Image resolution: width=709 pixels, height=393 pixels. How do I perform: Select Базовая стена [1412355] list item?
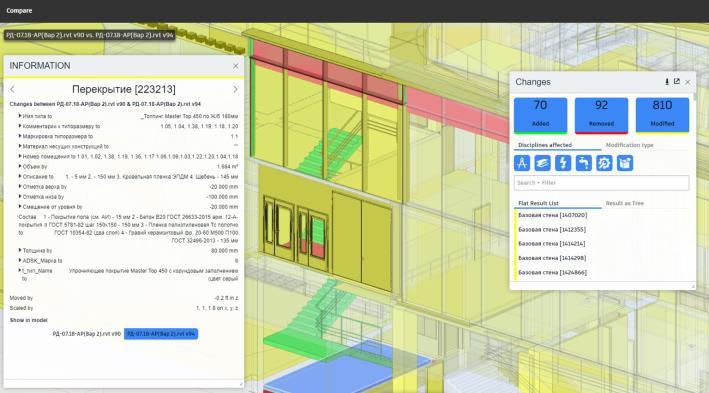pyautogui.click(x=552, y=230)
